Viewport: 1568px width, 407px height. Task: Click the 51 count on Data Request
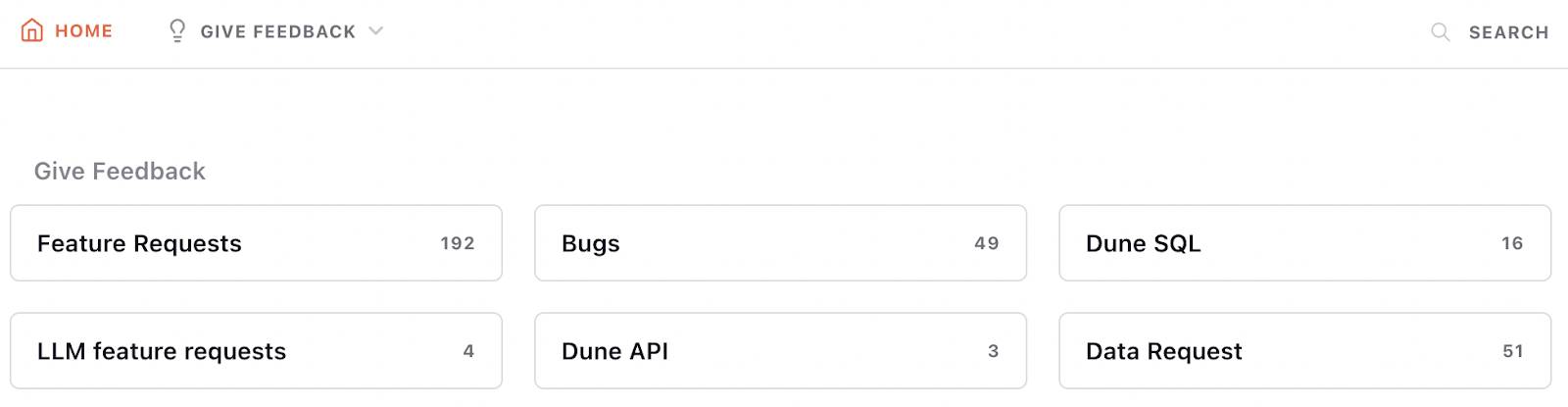[x=1513, y=351]
